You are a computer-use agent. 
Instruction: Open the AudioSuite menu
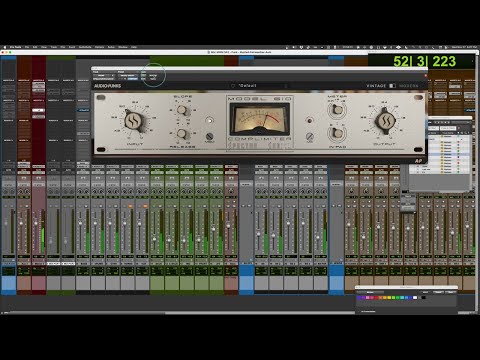point(85,47)
